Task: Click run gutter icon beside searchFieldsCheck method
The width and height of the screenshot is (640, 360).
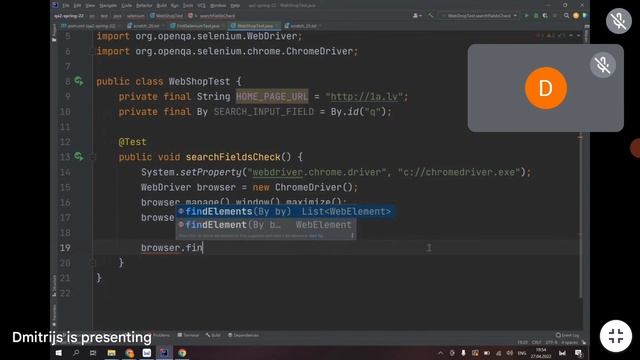Action: [x=78, y=157]
